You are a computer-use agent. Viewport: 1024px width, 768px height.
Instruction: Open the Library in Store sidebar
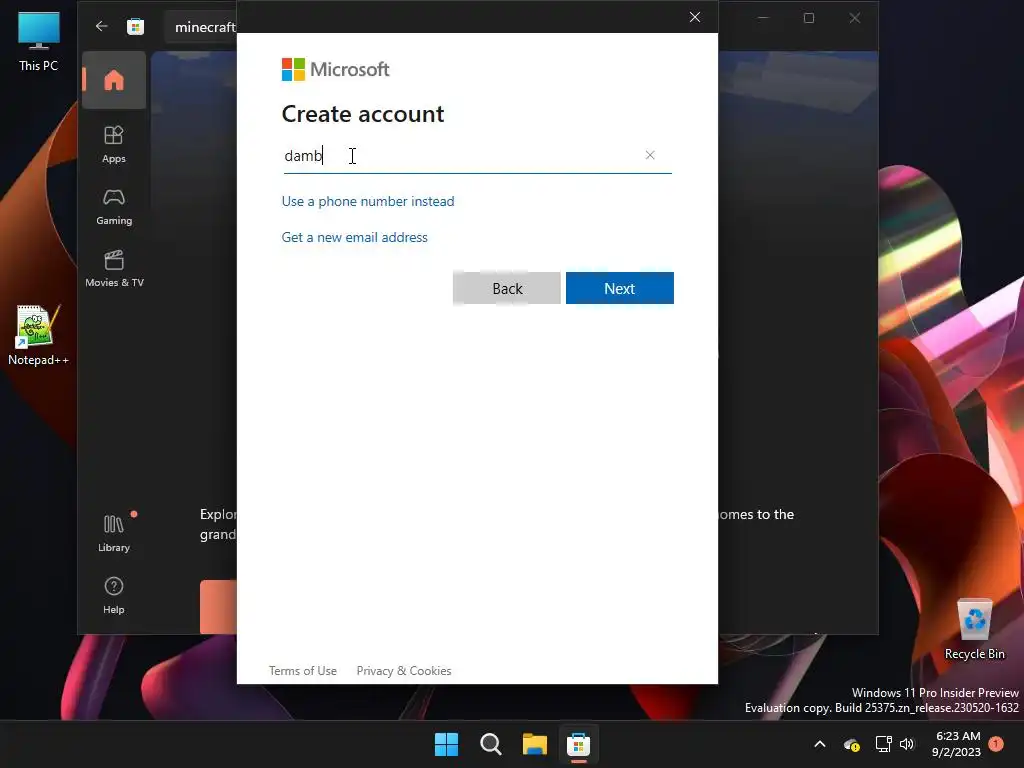114,532
